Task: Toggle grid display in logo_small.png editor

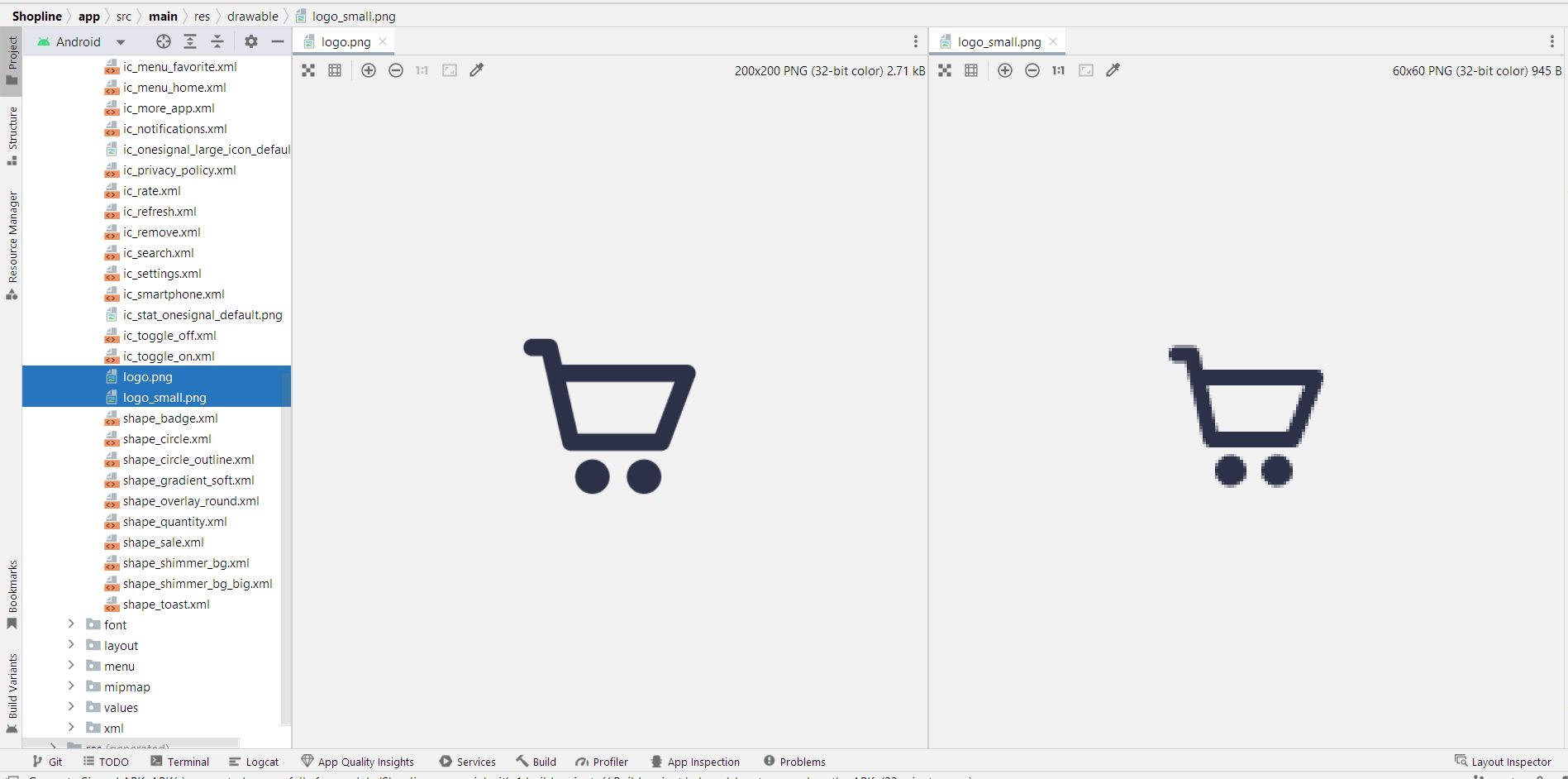Action: 971,71
